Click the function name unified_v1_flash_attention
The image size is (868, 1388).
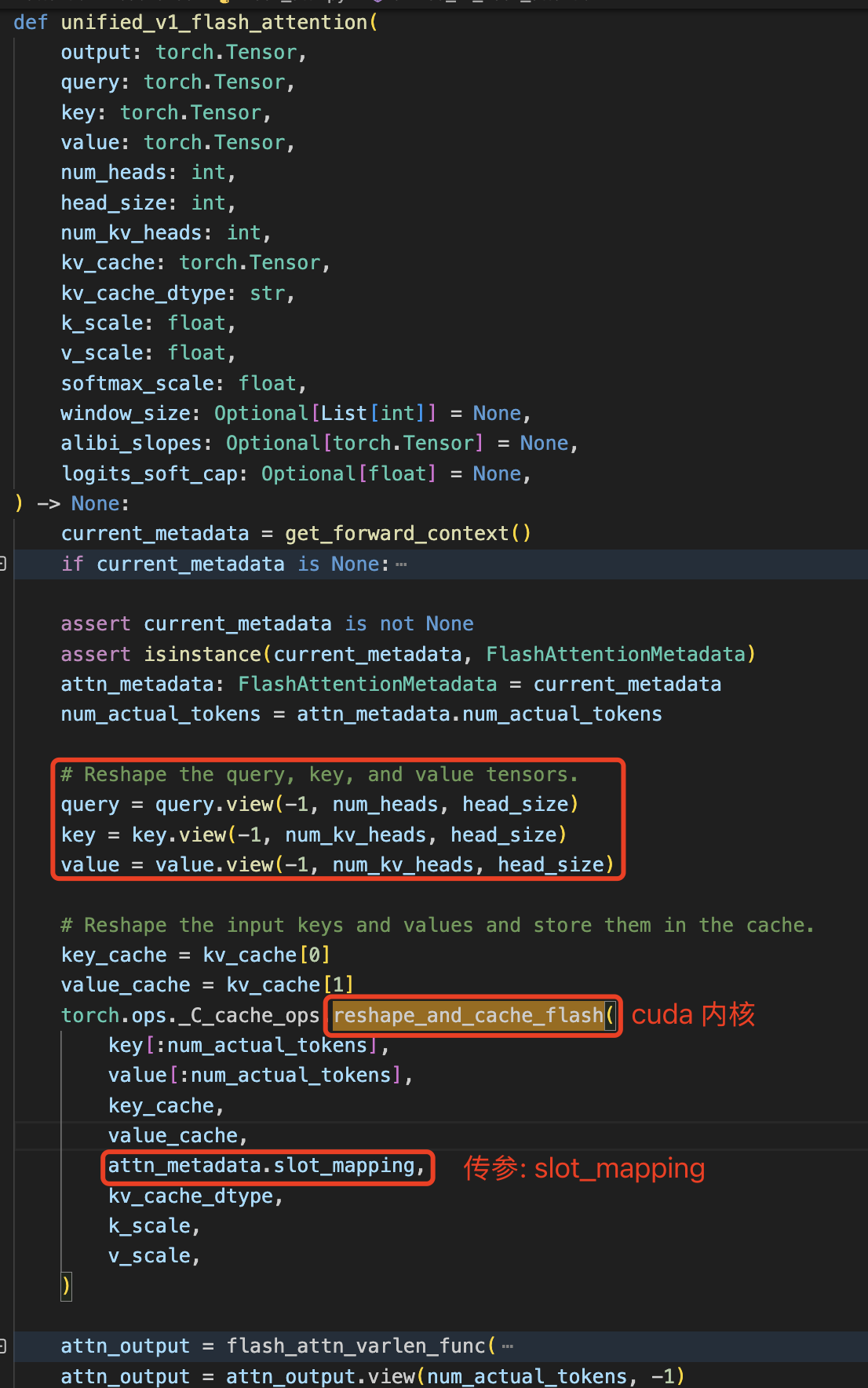[x=214, y=22]
